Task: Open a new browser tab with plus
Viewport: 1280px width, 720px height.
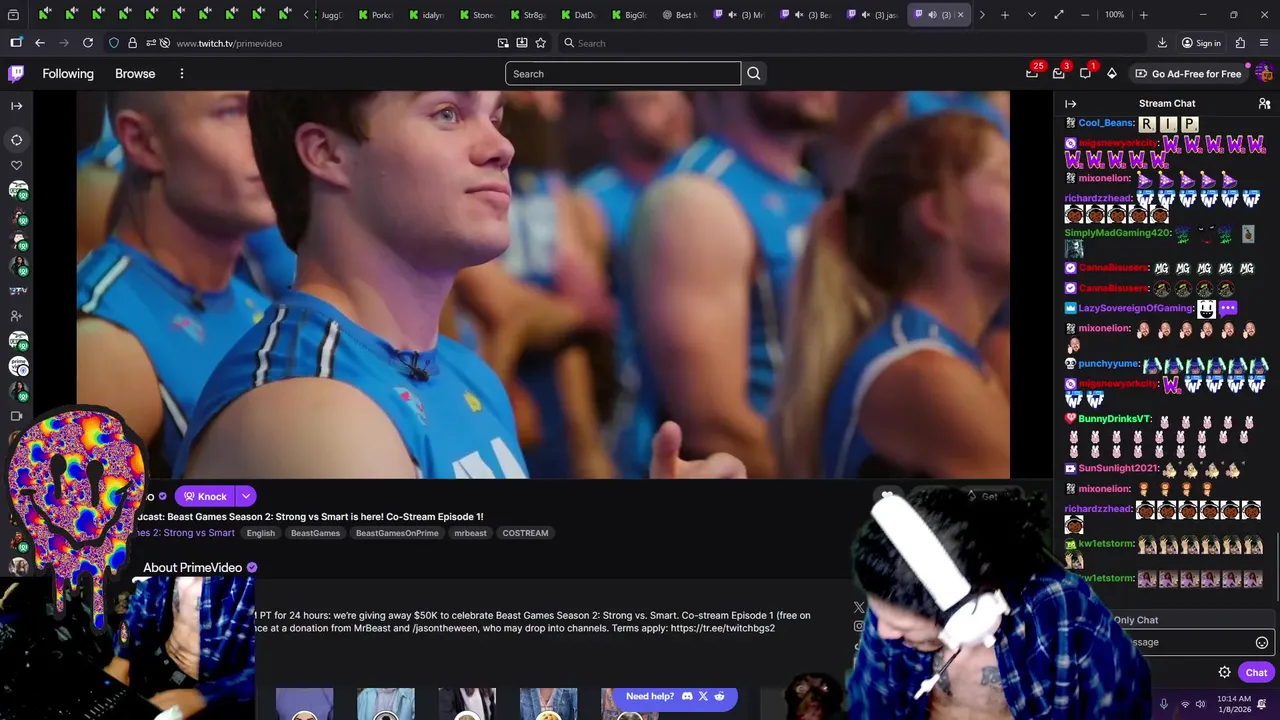Action: pyautogui.click(x=1005, y=15)
